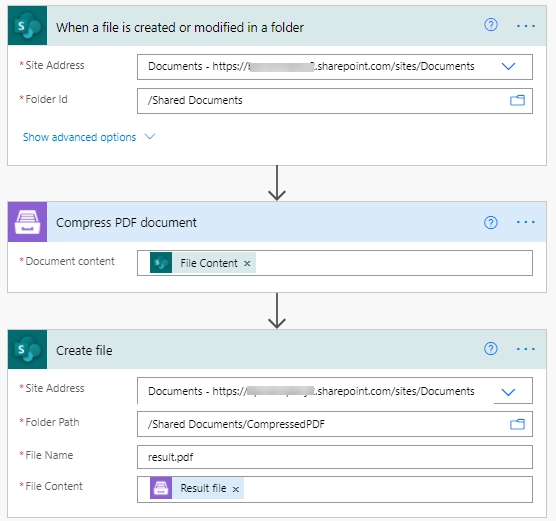Click the SharePoint icon inside File Content token
Screen dimensions: 556x521
(x=161, y=263)
